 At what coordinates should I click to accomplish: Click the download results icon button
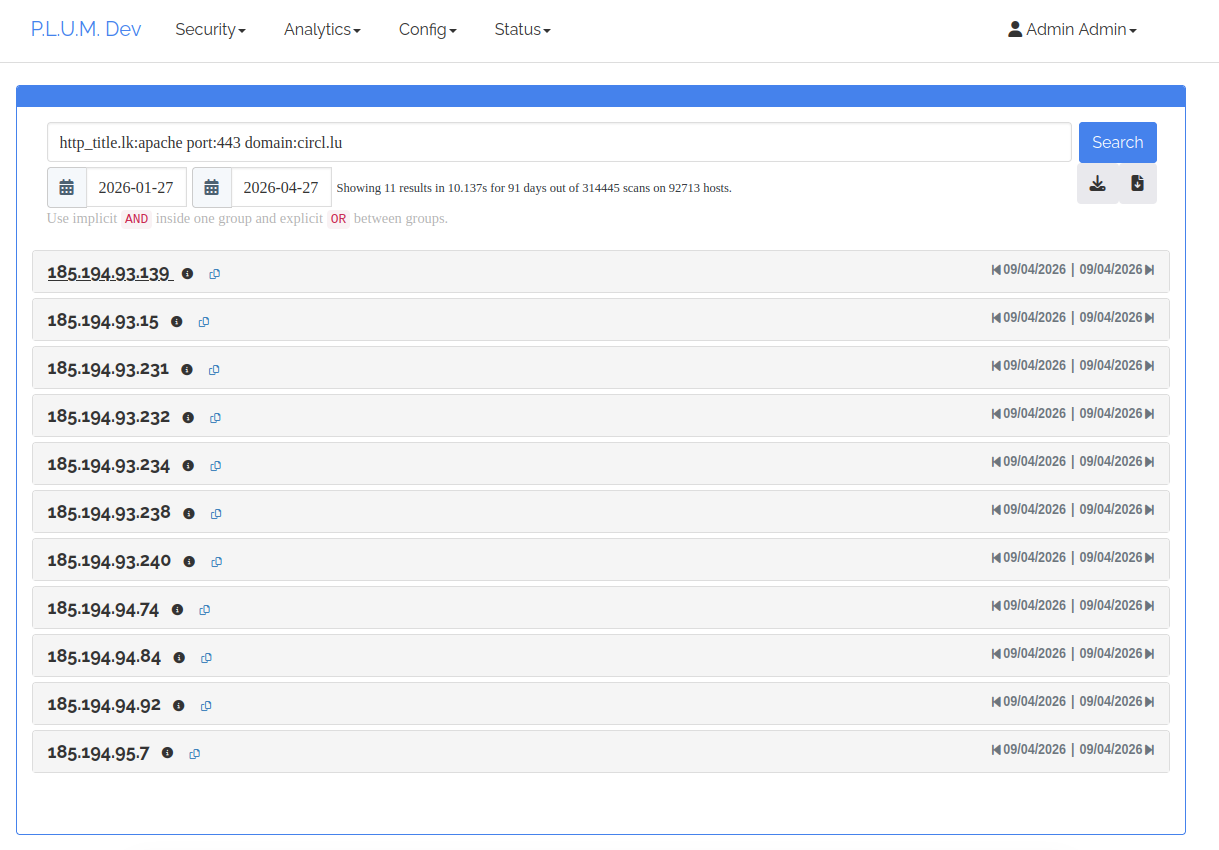1097,184
